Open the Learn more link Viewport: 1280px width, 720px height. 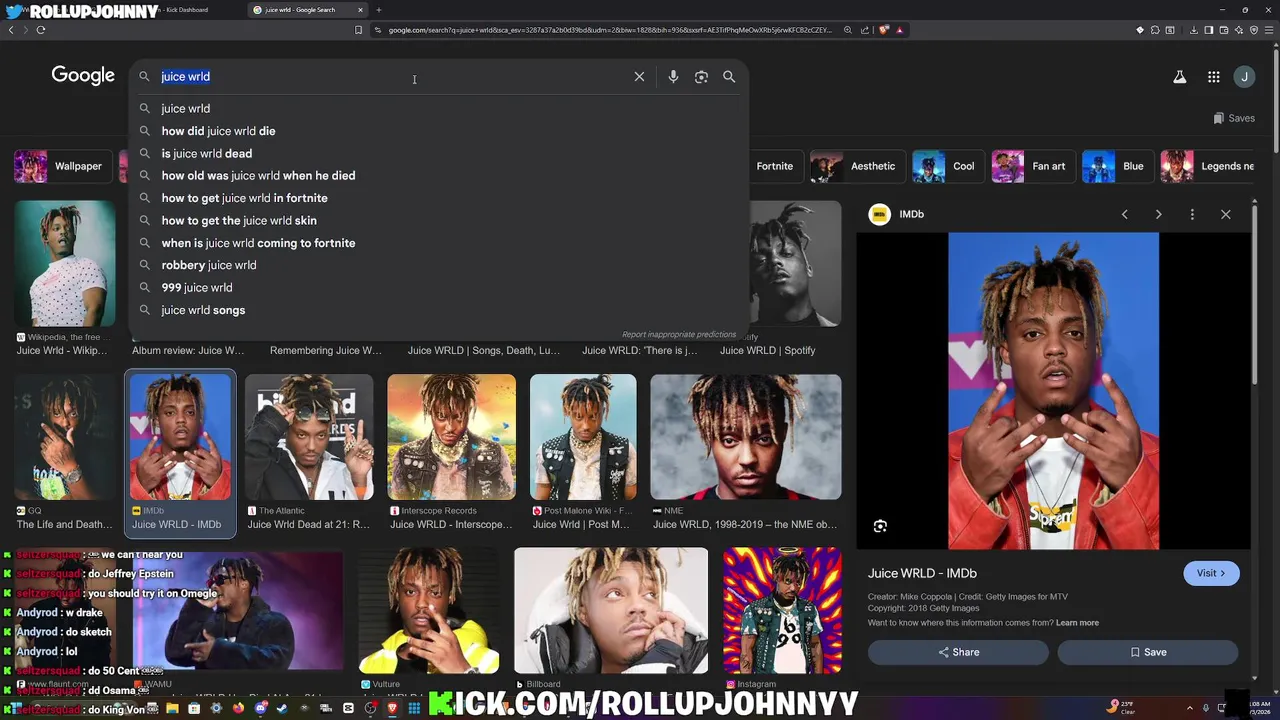coord(1077,623)
